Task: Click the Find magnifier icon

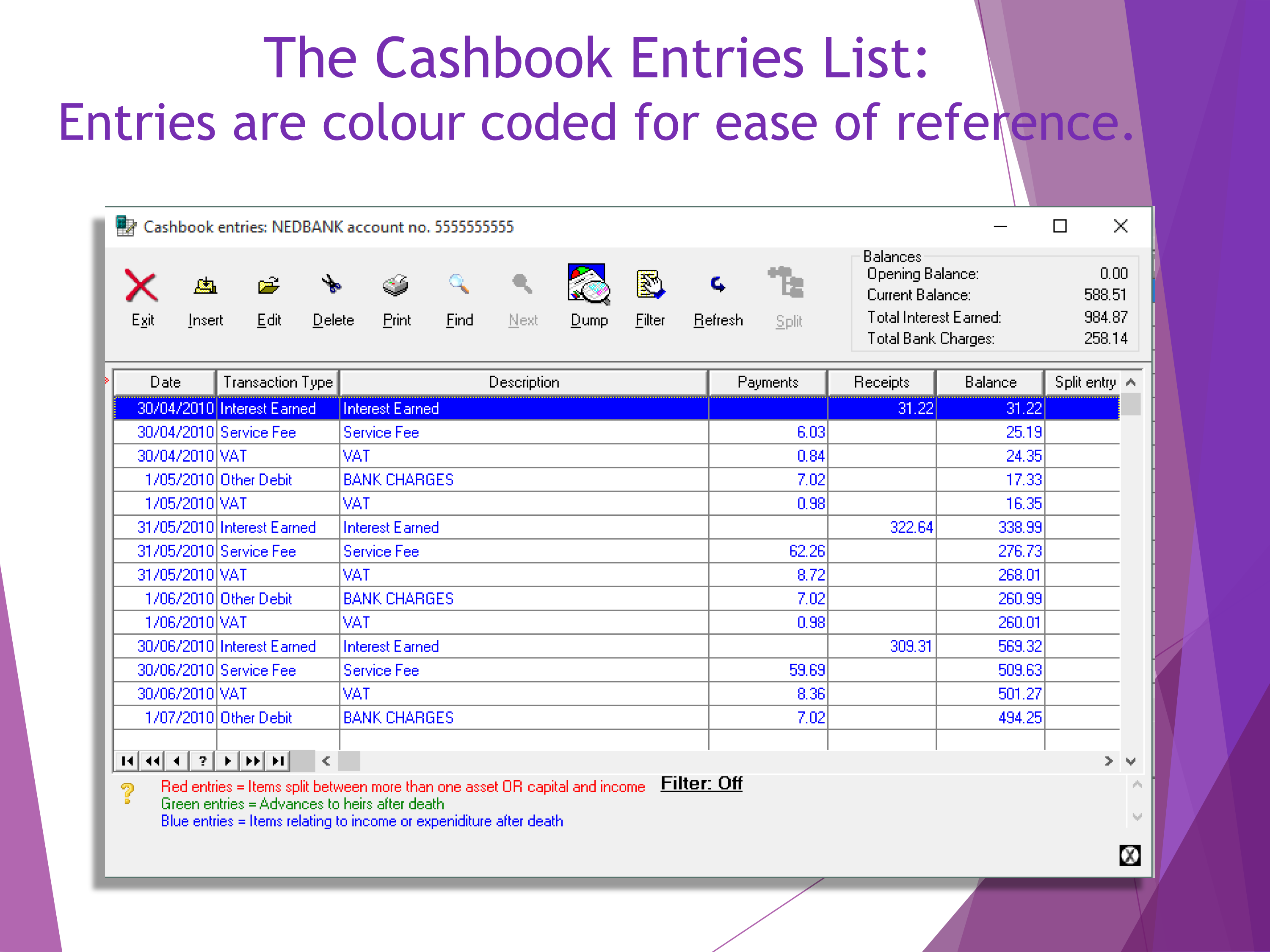Action: [459, 283]
